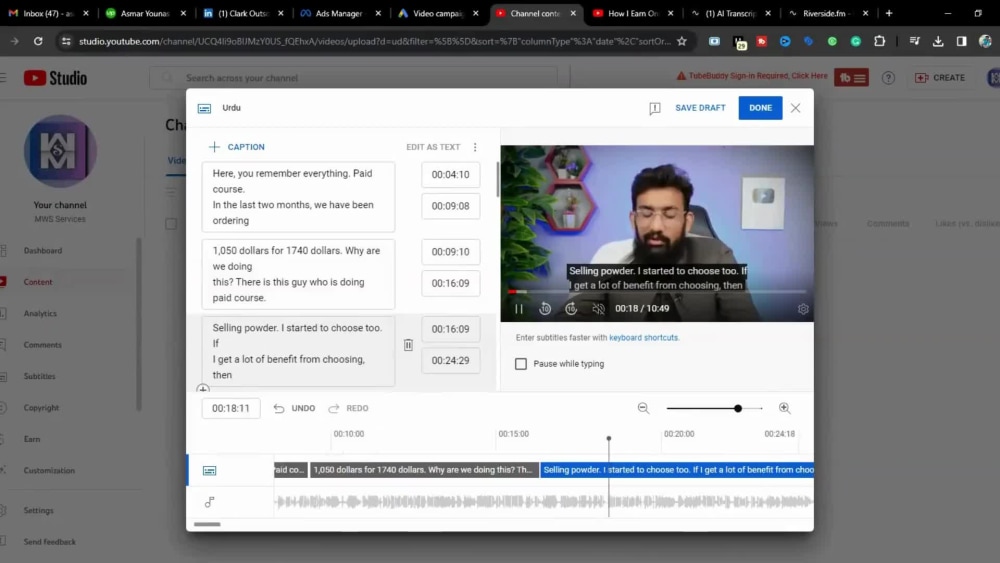The height and width of the screenshot is (563, 1000).
Task: Click the video progress bar
Action: (657, 291)
